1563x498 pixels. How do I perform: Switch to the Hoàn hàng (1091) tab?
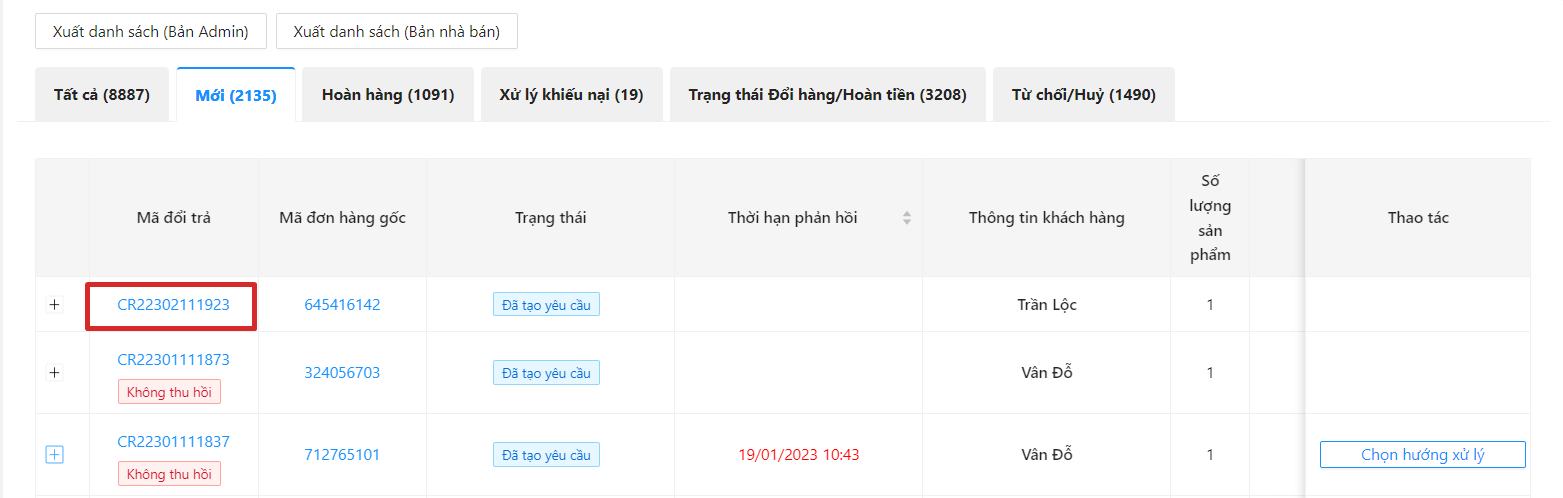388,95
